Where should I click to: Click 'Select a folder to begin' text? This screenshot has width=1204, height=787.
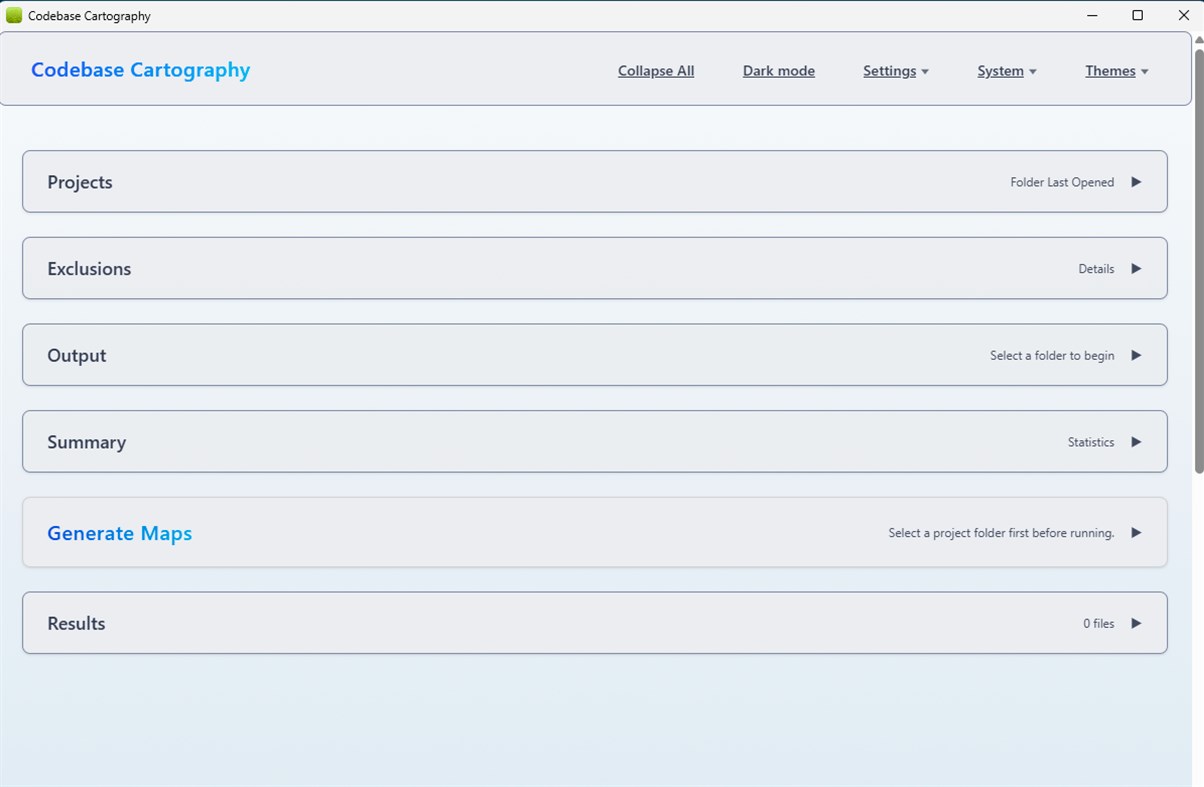tap(1052, 355)
